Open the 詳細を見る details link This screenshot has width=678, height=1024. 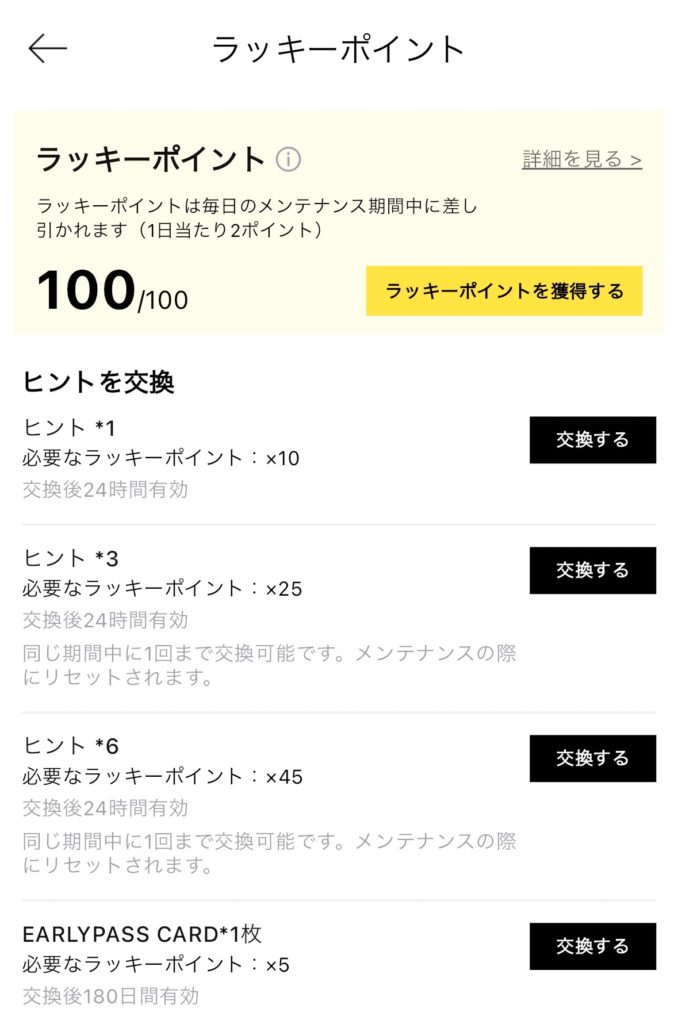[581, 160]
